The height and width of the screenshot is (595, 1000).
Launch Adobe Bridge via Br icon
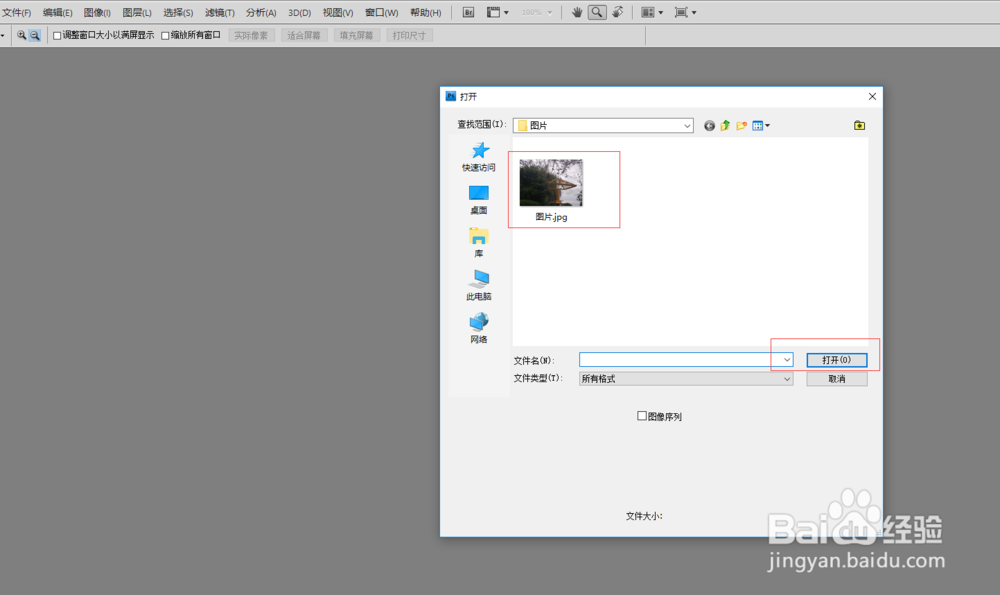[468, 12]
